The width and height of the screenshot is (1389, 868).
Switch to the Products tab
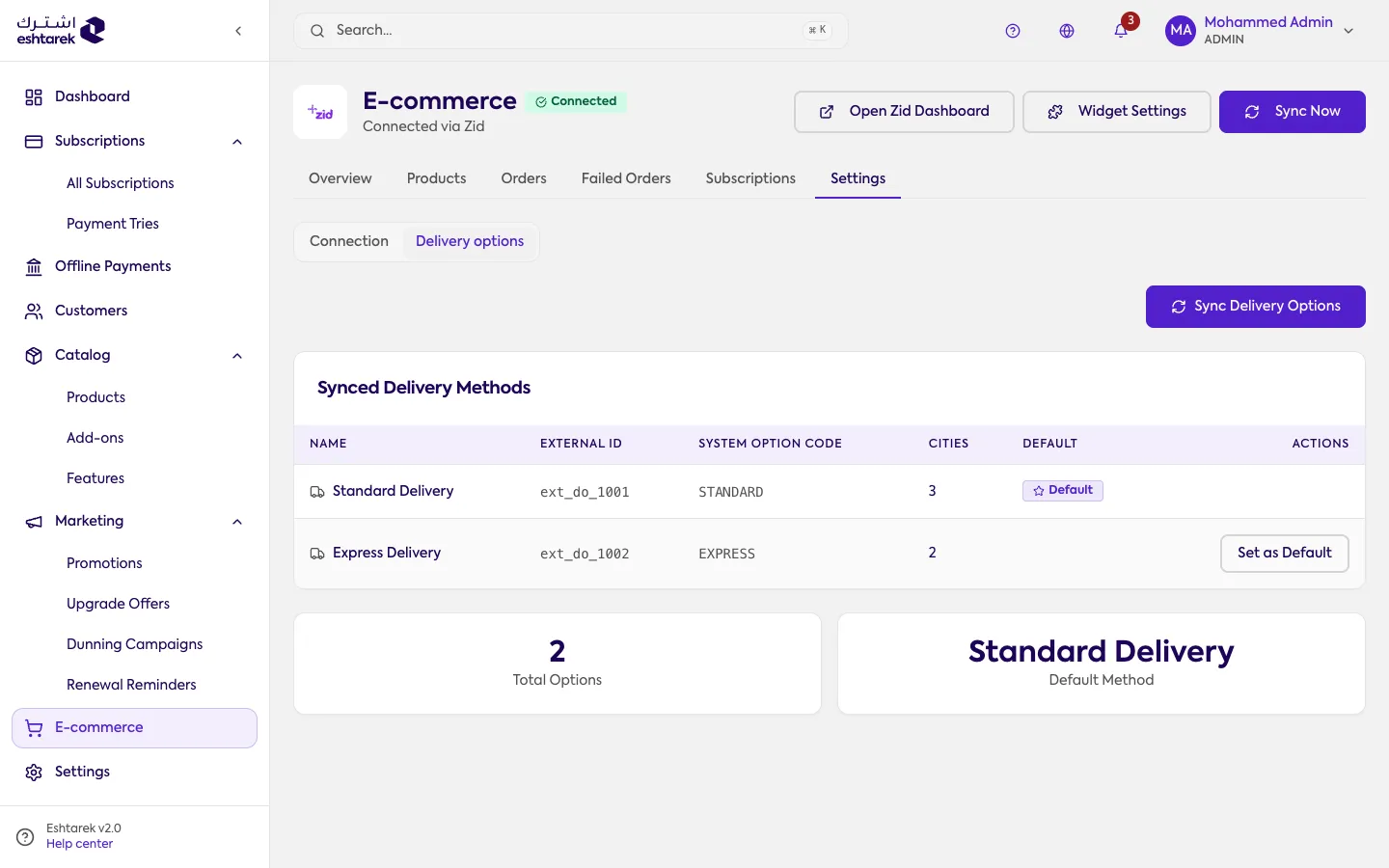click(436, 178)
